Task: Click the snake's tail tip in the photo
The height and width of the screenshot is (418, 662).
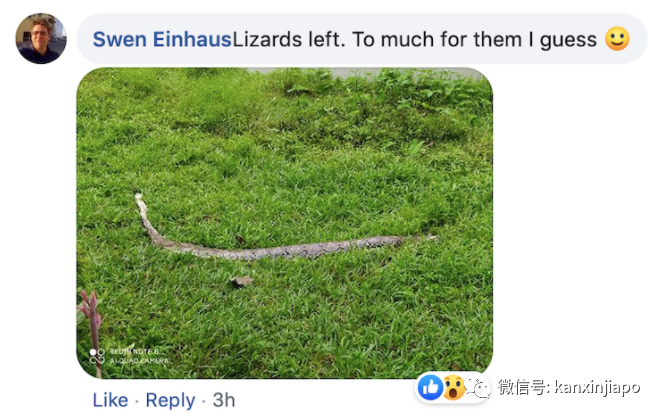Action: pyautogui.click(x=429, y=237)
